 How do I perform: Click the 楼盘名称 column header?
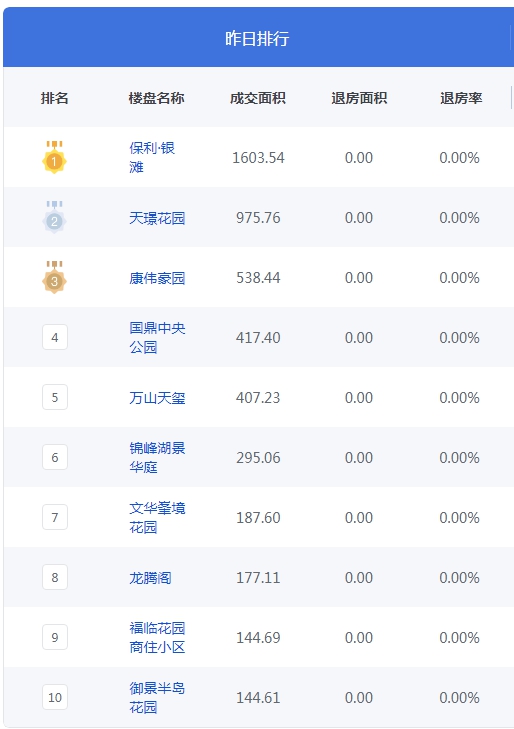157,98
